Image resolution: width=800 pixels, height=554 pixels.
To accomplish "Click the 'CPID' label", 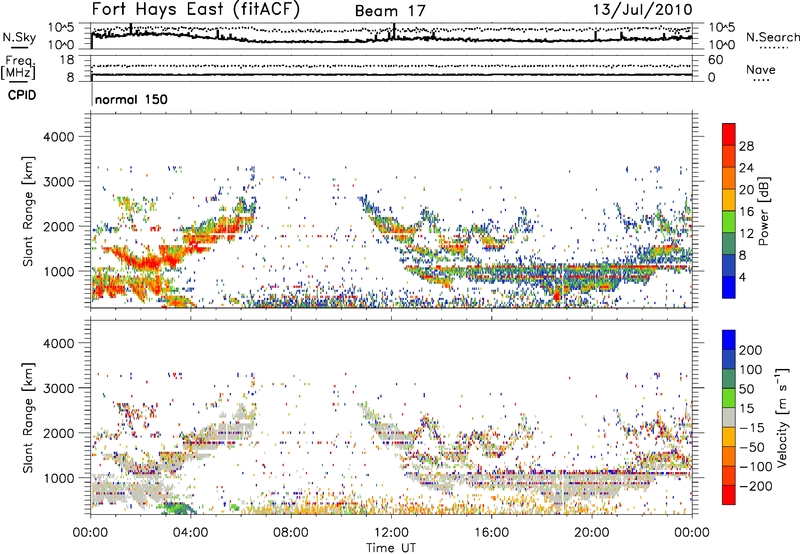I will (x=22, y=95).
